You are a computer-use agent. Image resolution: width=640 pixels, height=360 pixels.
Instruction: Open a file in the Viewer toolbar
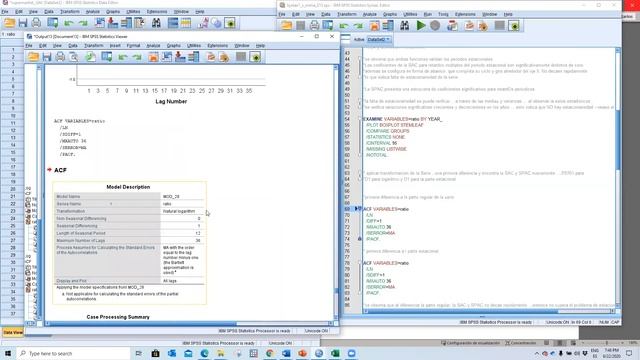tap(33, 57)
